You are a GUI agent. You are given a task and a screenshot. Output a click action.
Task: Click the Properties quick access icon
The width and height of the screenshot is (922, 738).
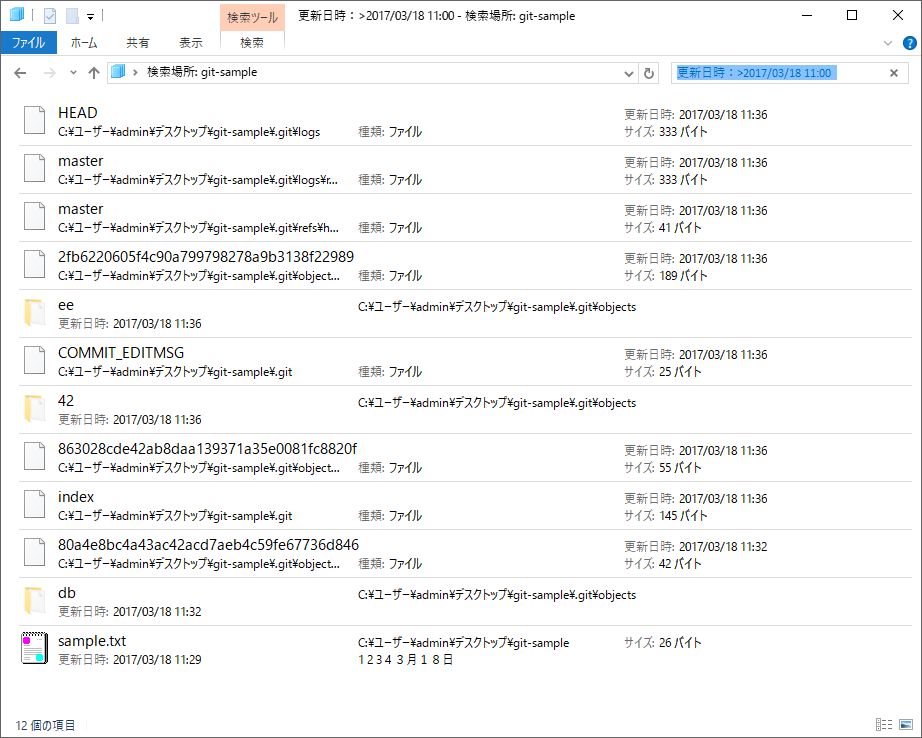click(50, 16)
